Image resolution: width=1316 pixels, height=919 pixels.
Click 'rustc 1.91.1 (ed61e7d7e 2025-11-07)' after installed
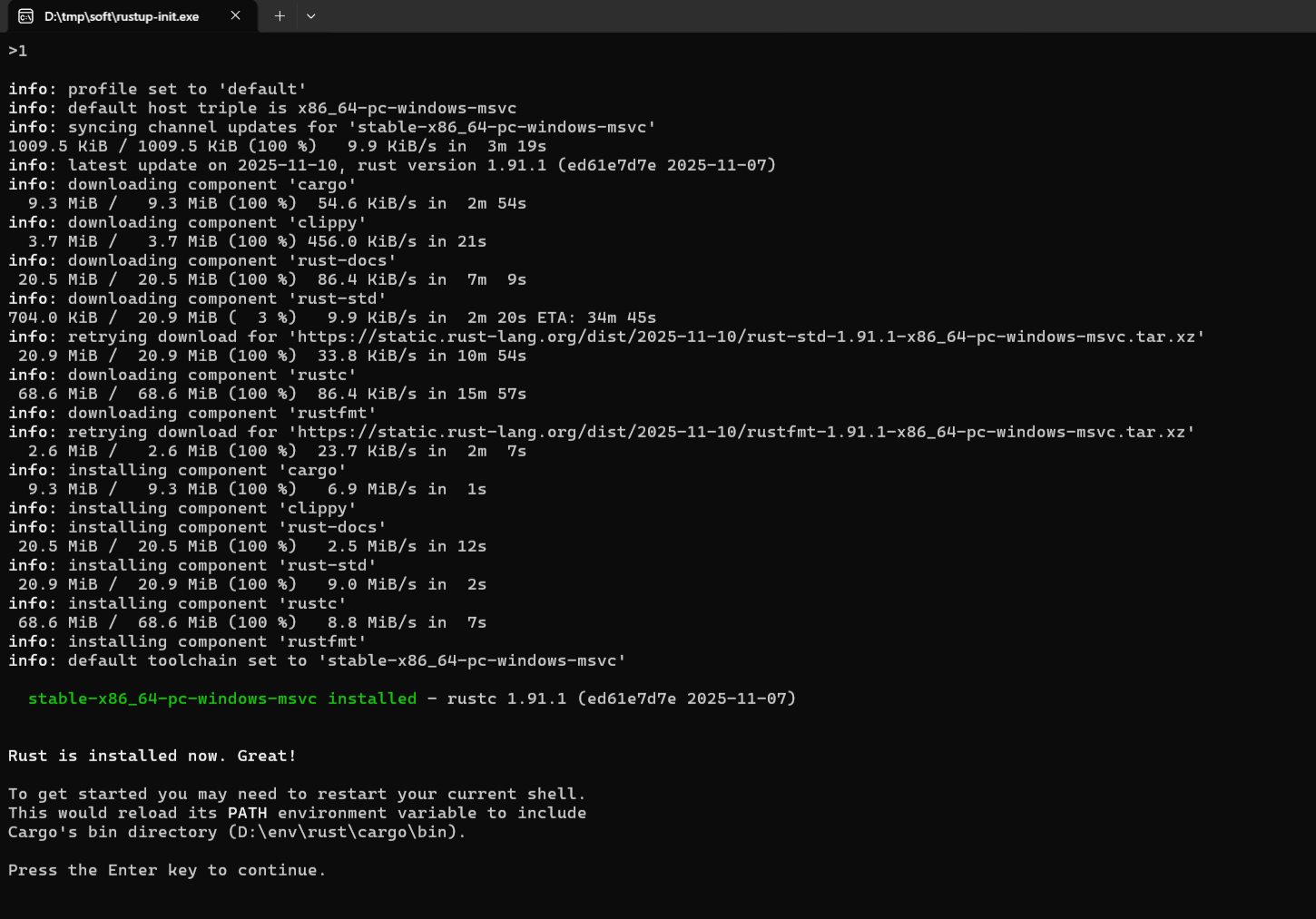[x=622, y=699]
